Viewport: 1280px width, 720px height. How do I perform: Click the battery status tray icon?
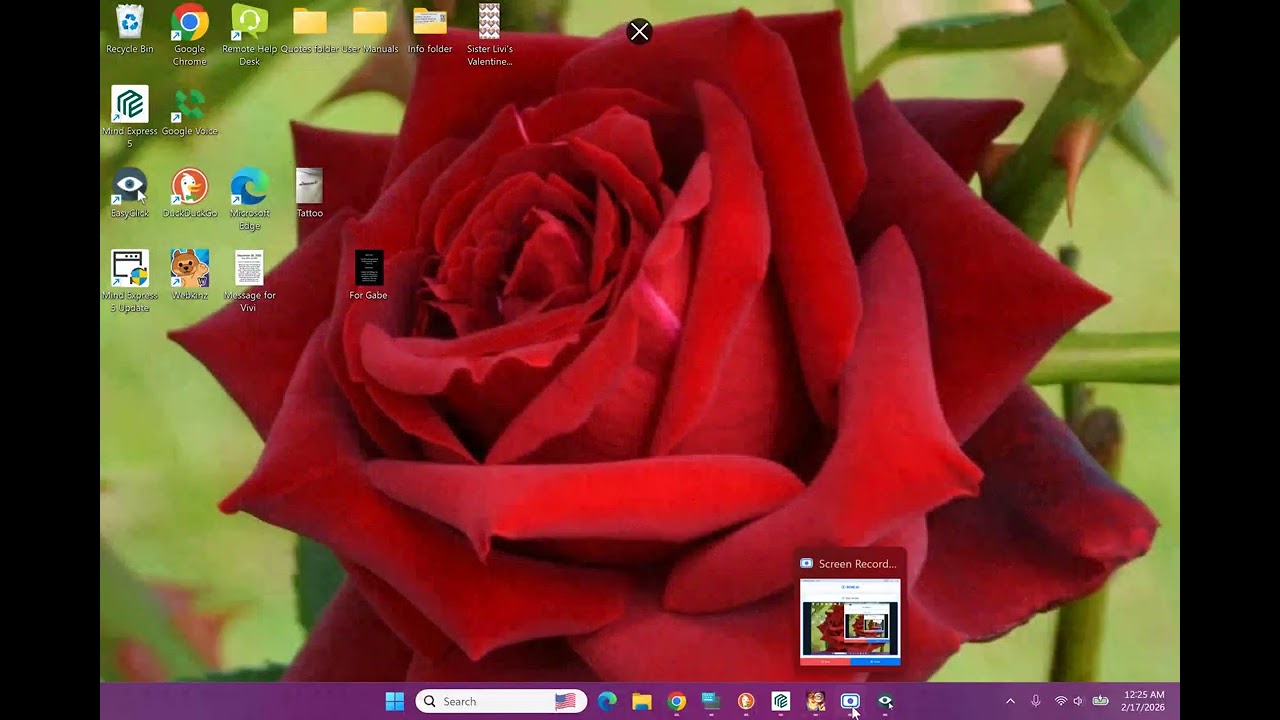(1100, 701)
